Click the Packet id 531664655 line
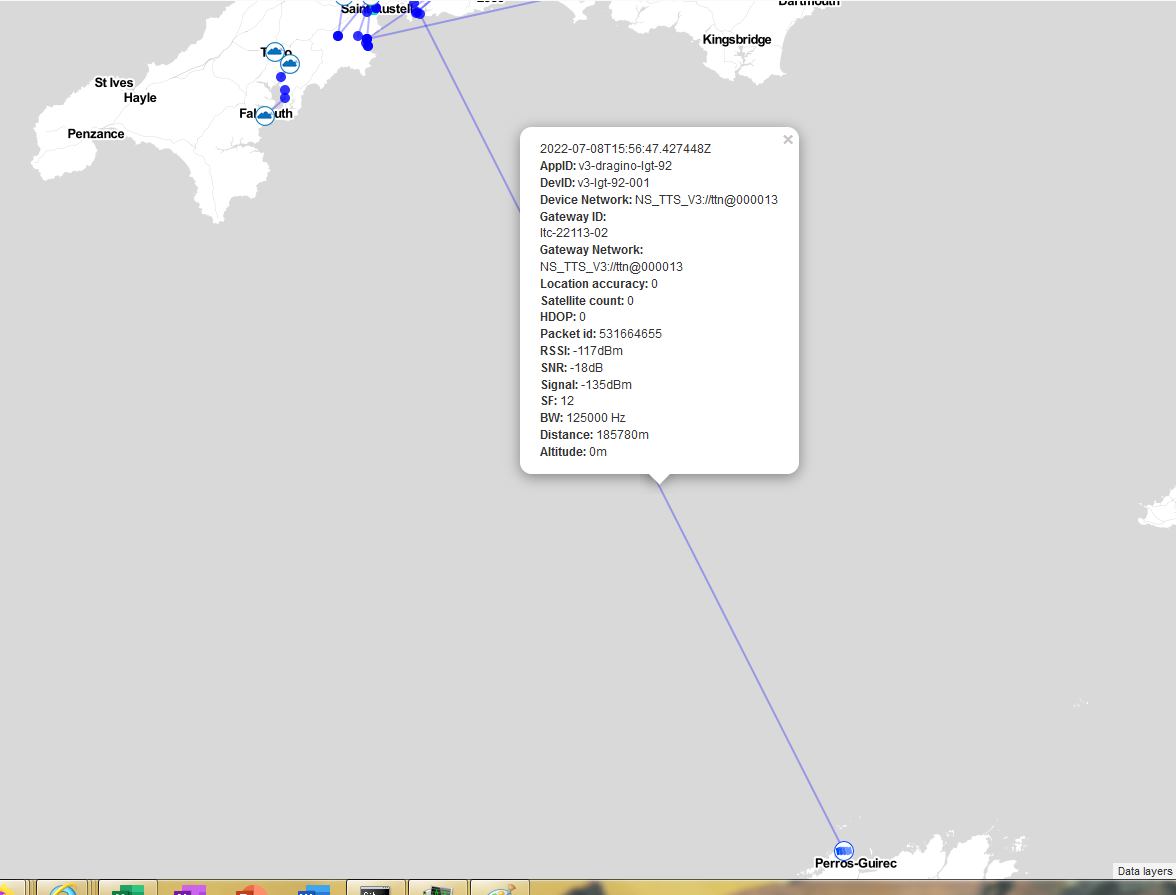The width and height of the screenshot is (1176, 895). pos(601,334)
